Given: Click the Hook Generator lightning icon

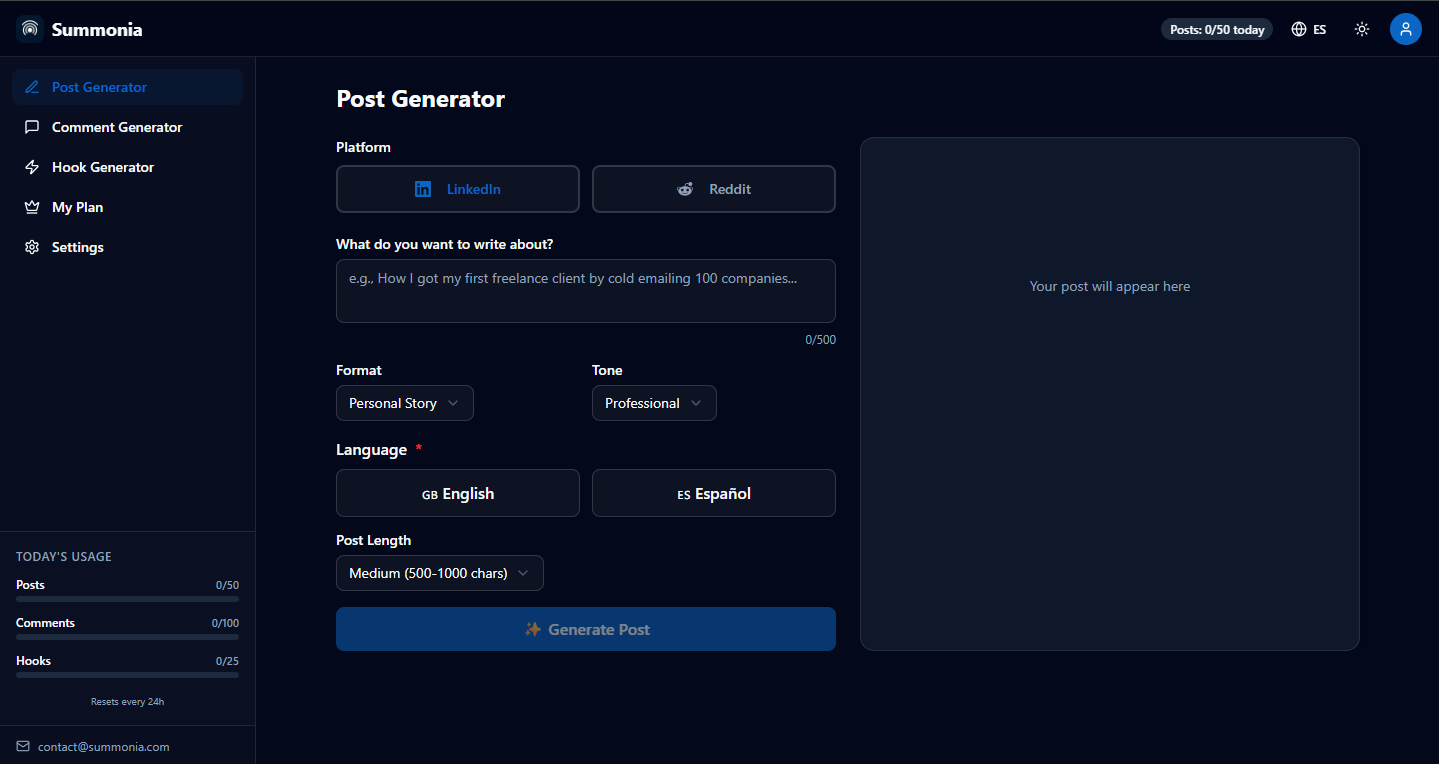Looking at the screenshot, I should [x=32, y=167].
